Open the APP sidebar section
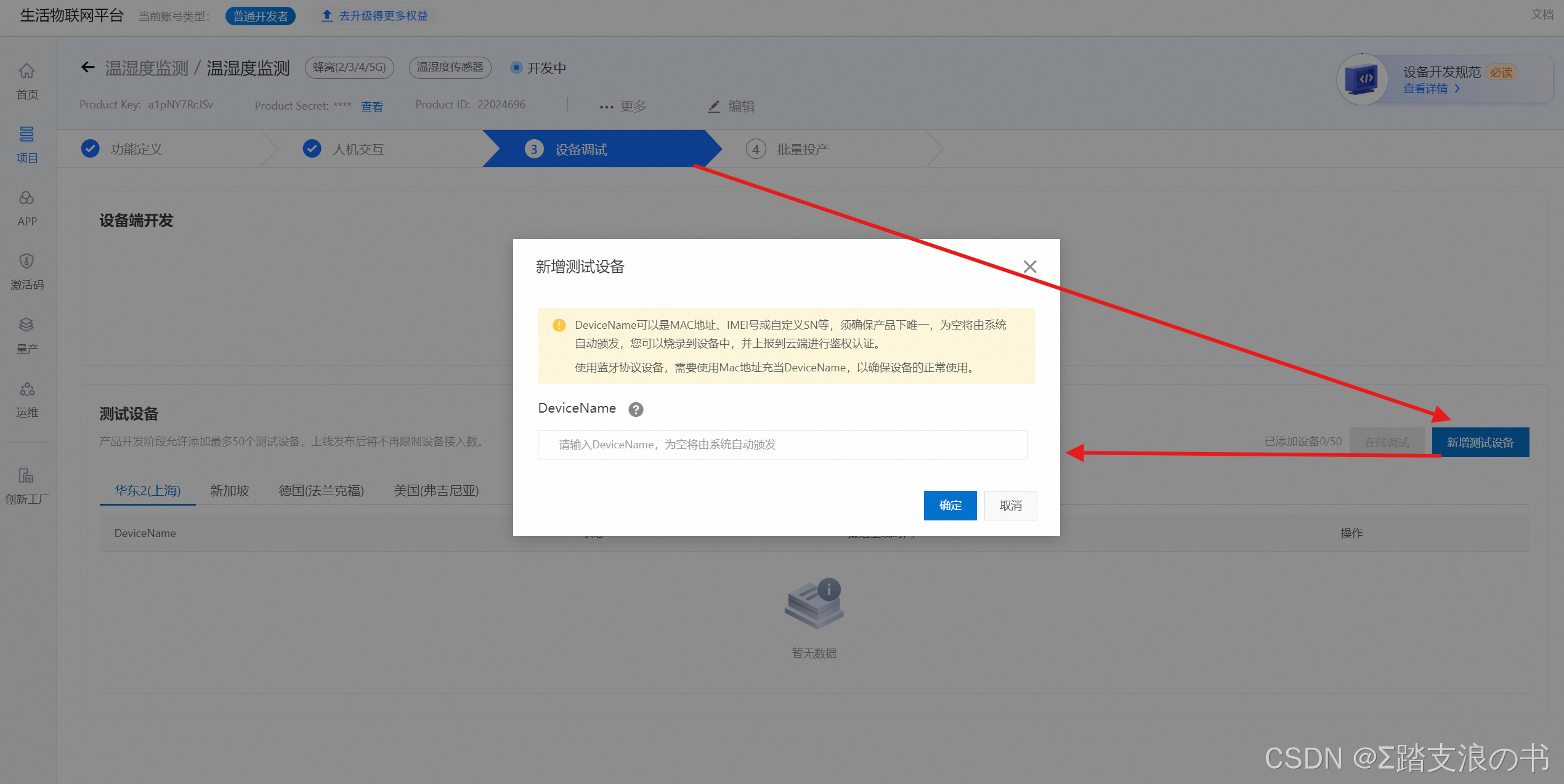This screenshot has height=784, width=1564. 26,198
